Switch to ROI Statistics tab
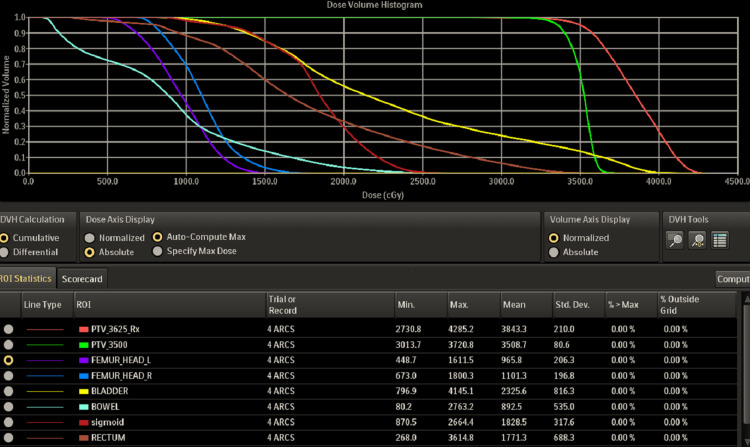750x447 pixels. point(26,278)
